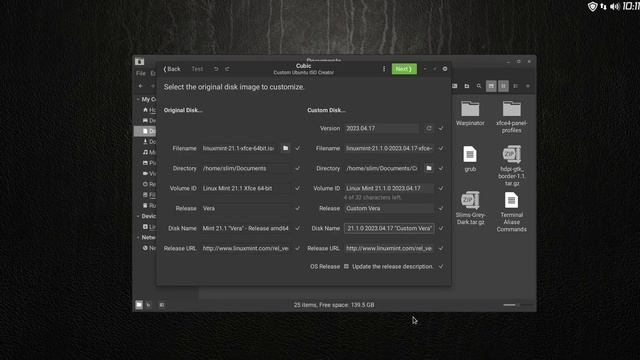640x360 pixels.
Task: Open Pictures in the file manager sidebar
Action: pos(149,163)
